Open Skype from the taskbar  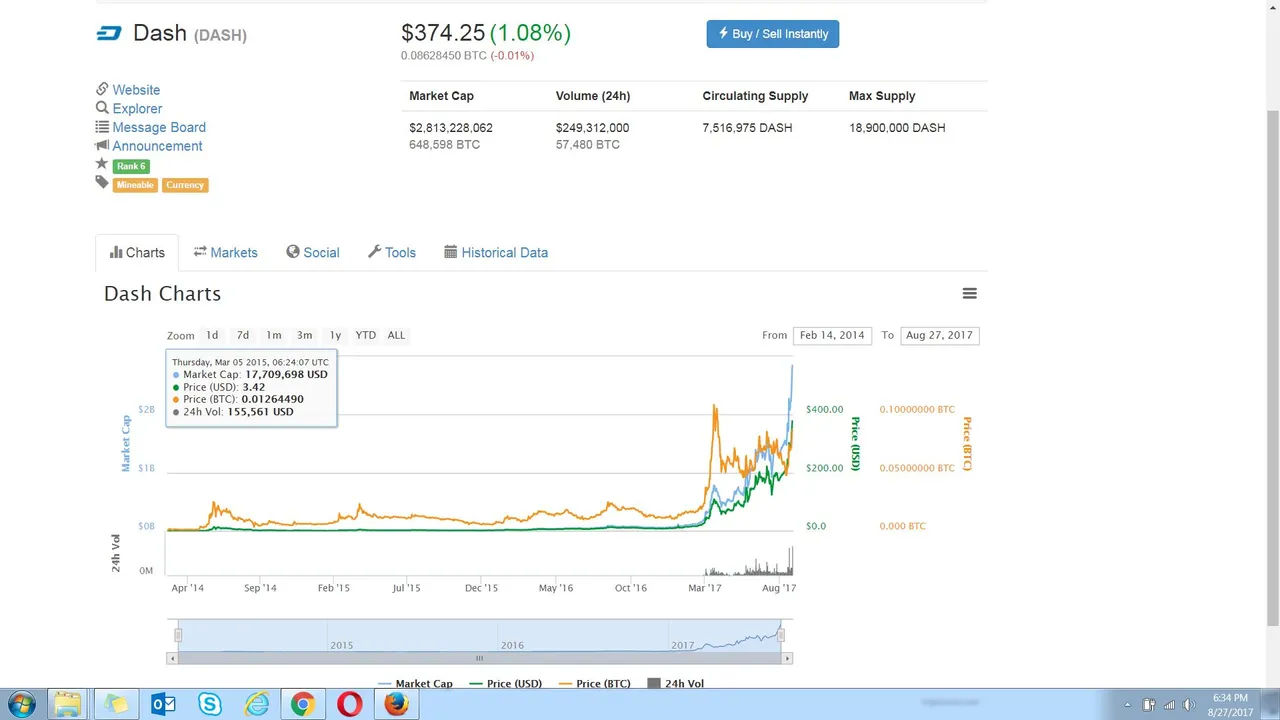[210, 704]
